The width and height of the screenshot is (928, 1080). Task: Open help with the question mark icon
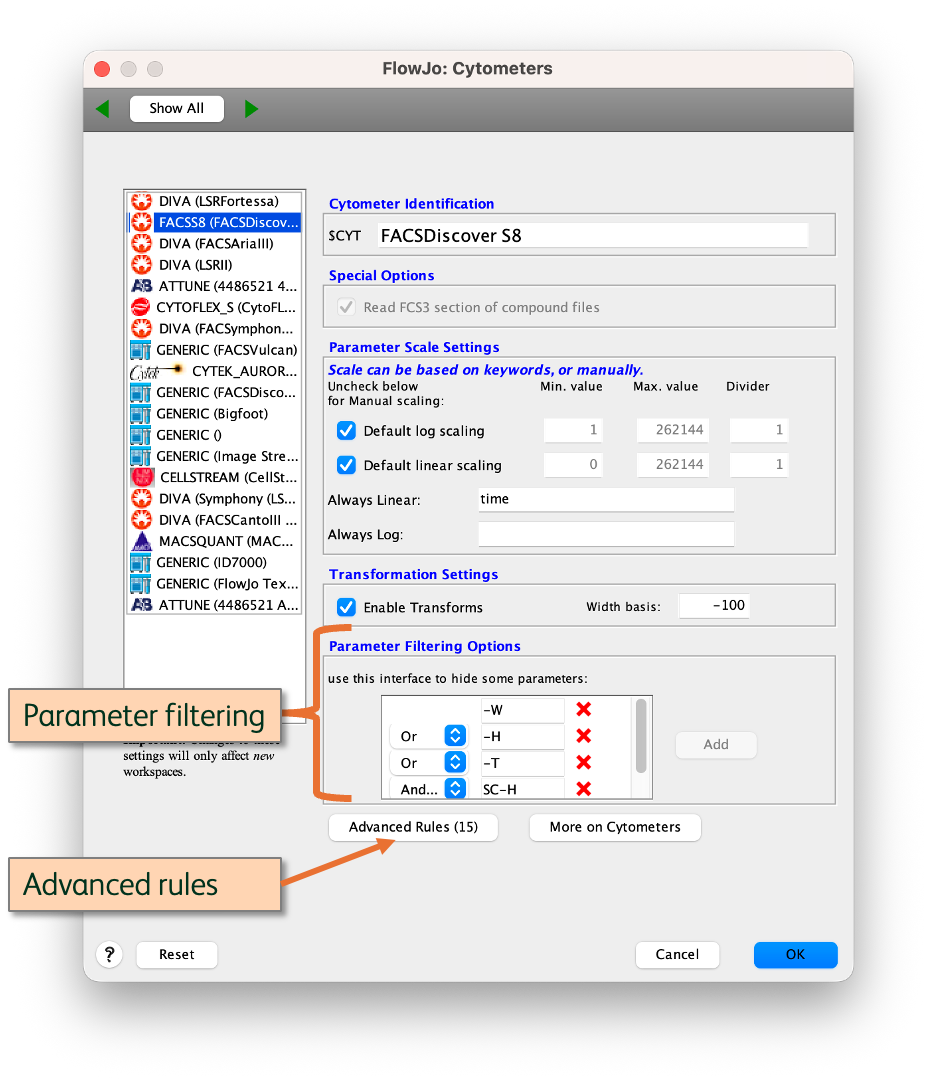pos(109,954)
